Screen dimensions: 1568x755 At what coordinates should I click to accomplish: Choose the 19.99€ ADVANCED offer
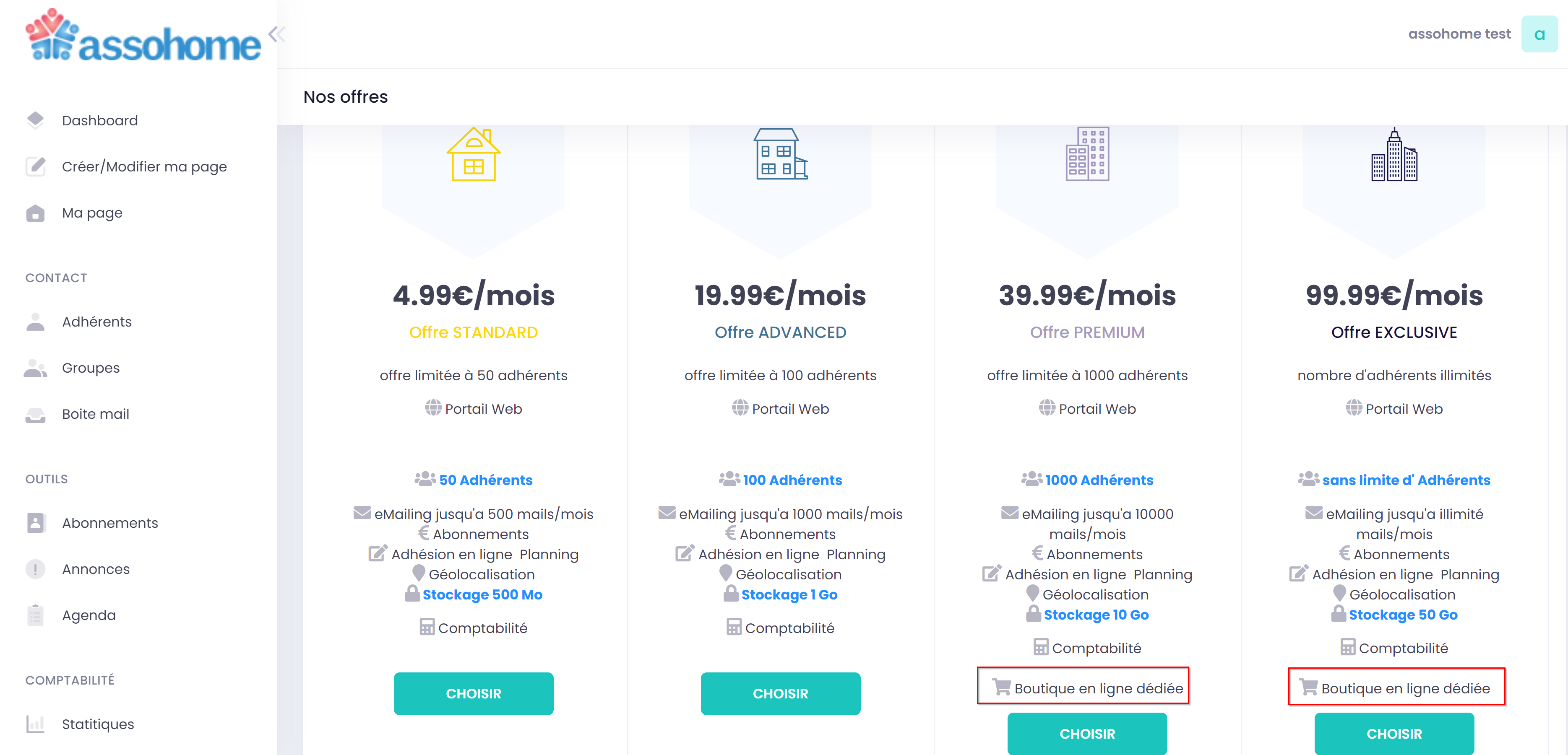coord(780,693)
